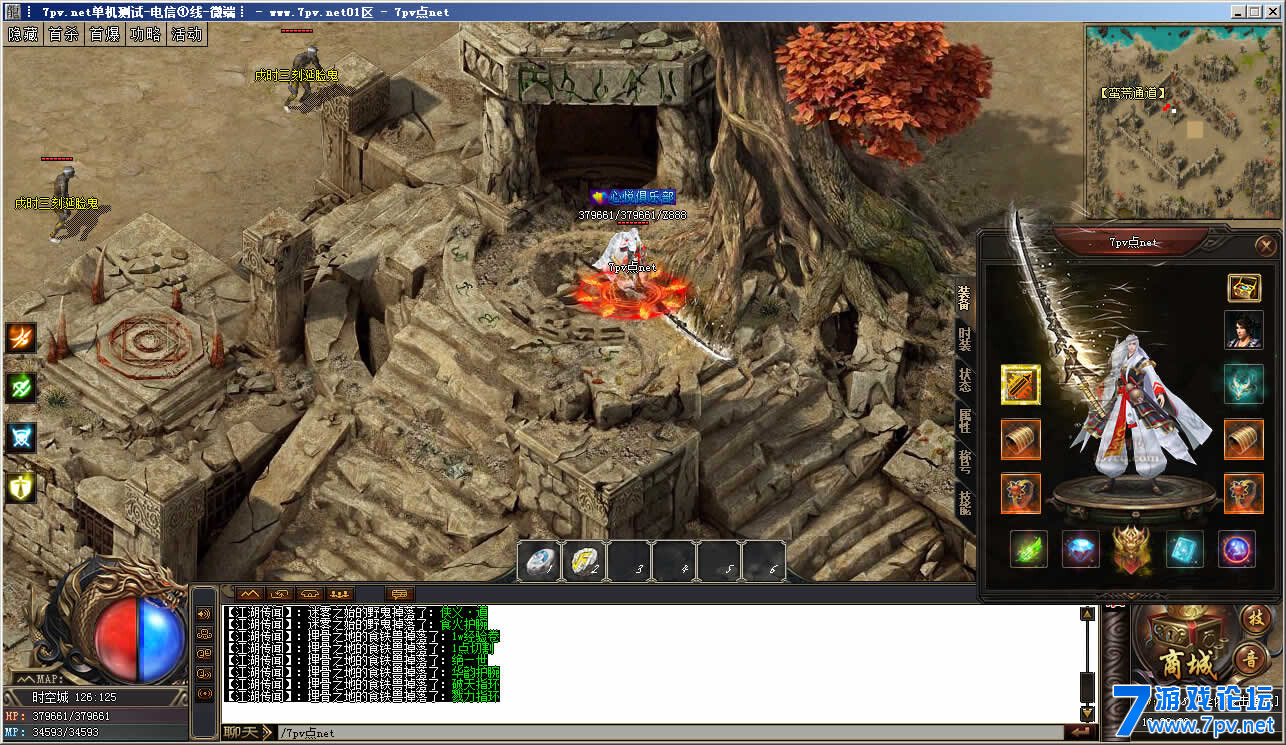This screenshot has width=1286, height=745.
Task: Select the right bracelet equipment slot
Action: pos(1243,439)
